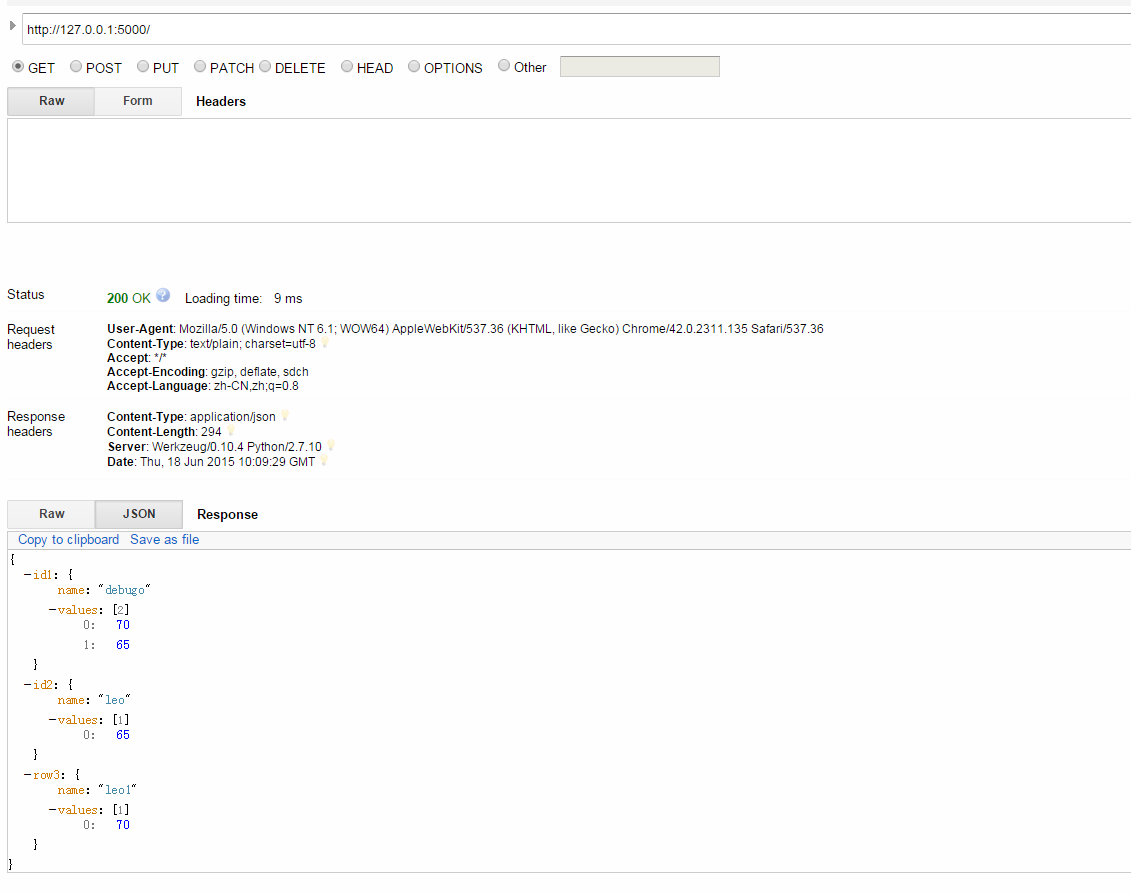Click hint bulb next to application/json
Viewport: 1131px width, 892px height.
(x=285, y=415)
